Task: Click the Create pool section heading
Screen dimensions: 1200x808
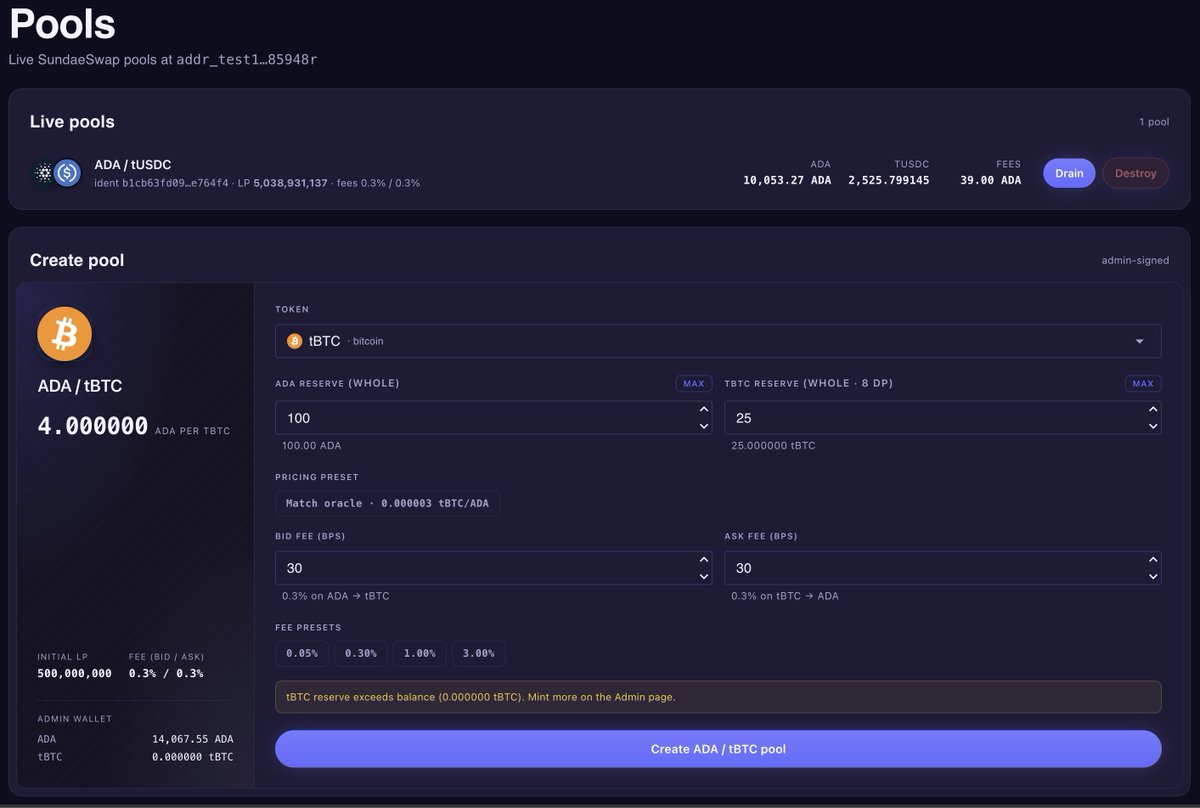Action: [77, 260]
